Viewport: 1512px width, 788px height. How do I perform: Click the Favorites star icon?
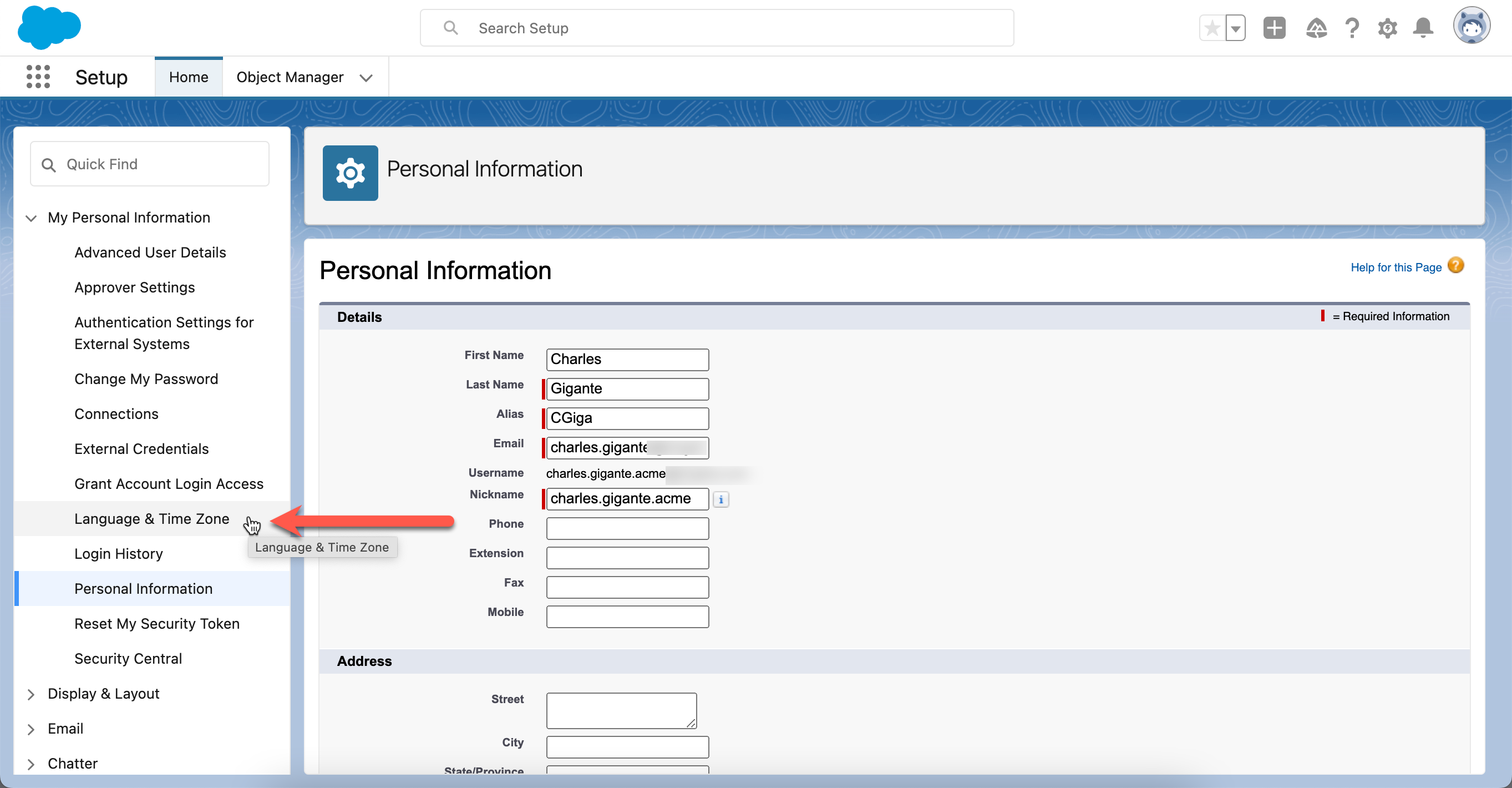[1212, 28]
